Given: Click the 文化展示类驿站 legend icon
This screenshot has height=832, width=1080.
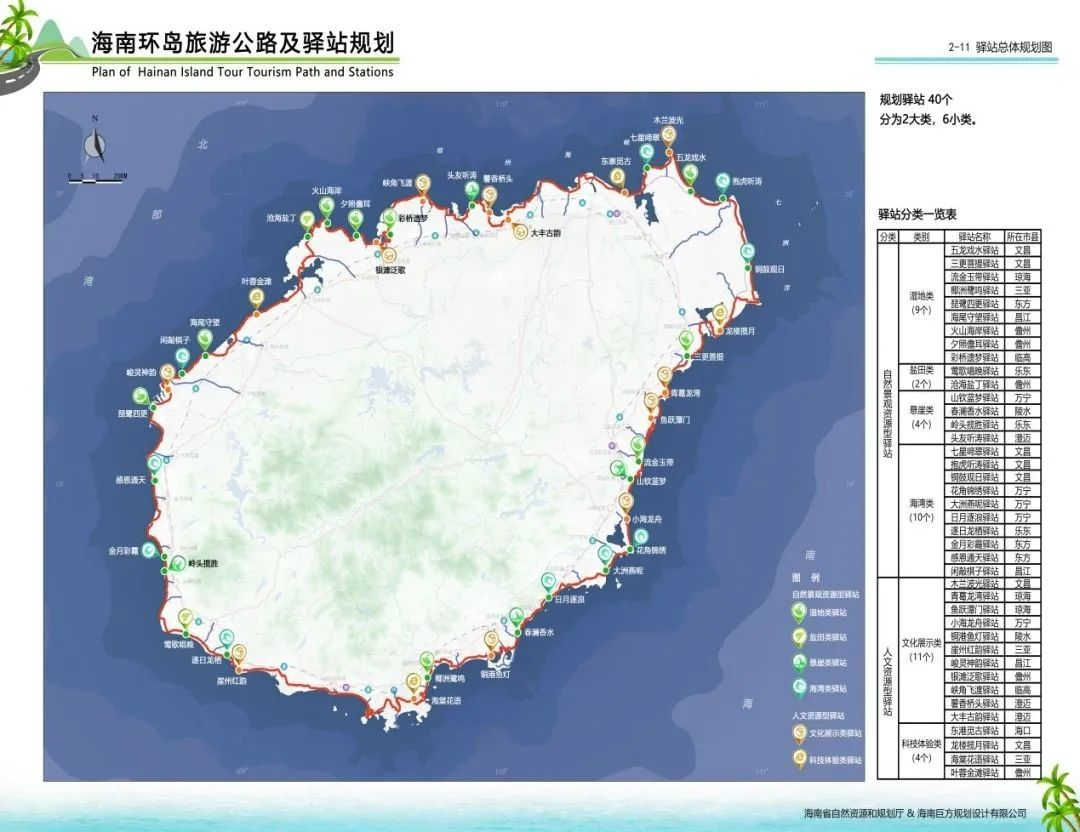Looking at the screenshot, I should 798,733.
